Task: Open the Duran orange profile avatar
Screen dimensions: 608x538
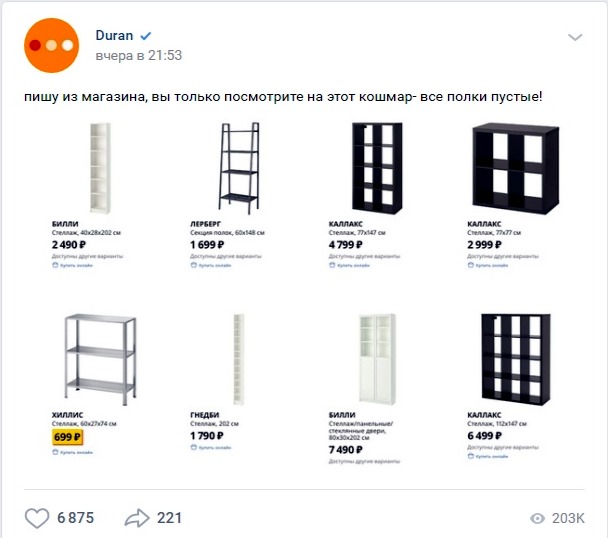Action: click(51, 45)
